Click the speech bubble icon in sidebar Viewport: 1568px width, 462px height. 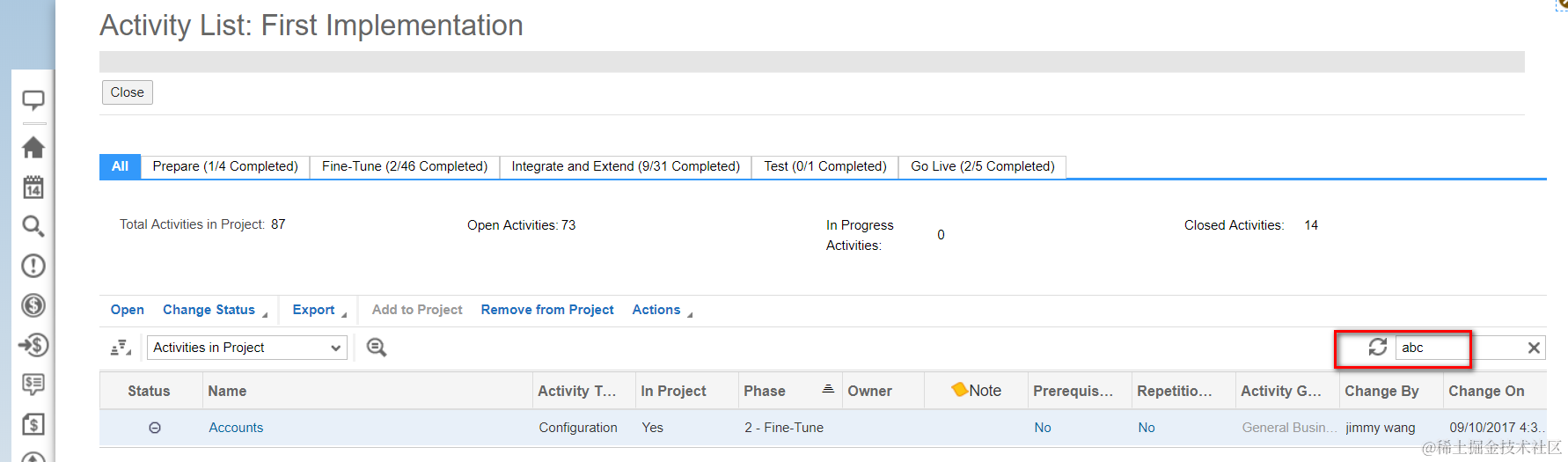tap(33, 100)
